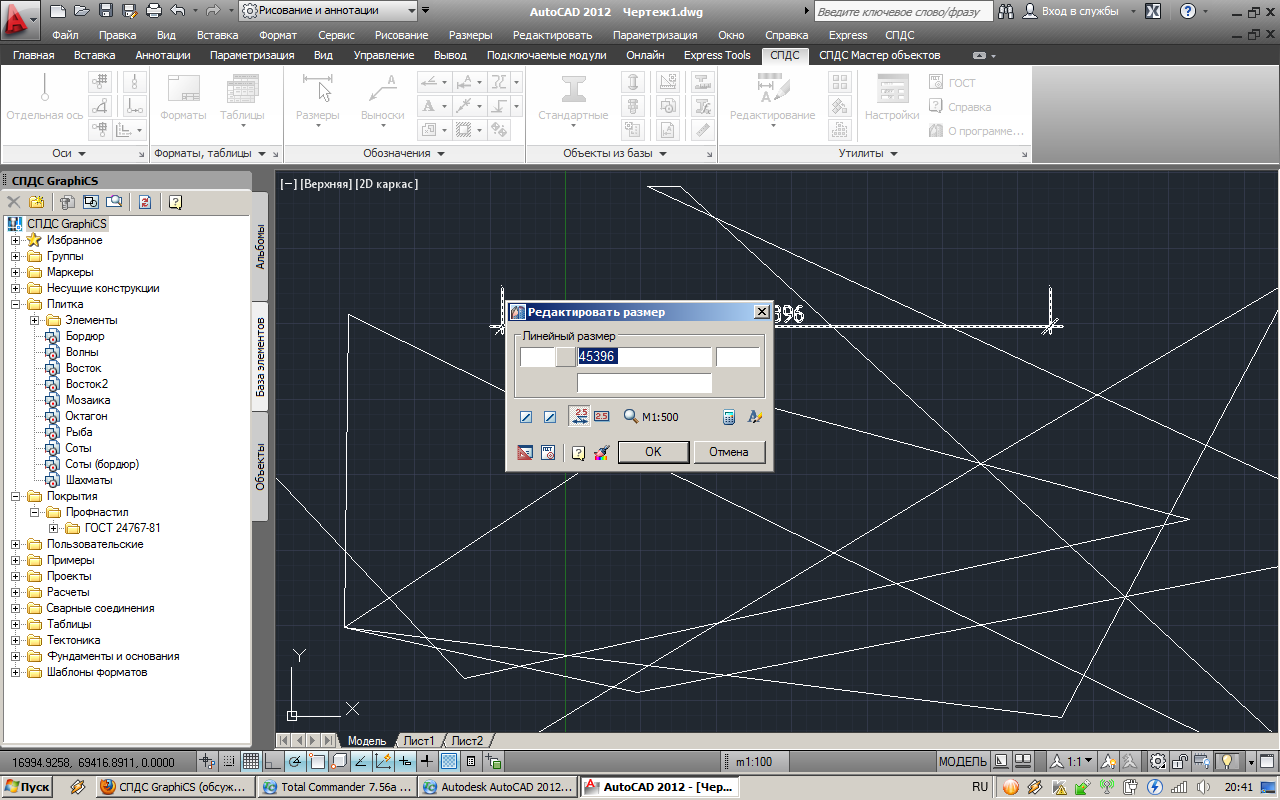1280x800 pixels.
Task: Click the m1:100 scale in status bar
Action: (754, 762)
